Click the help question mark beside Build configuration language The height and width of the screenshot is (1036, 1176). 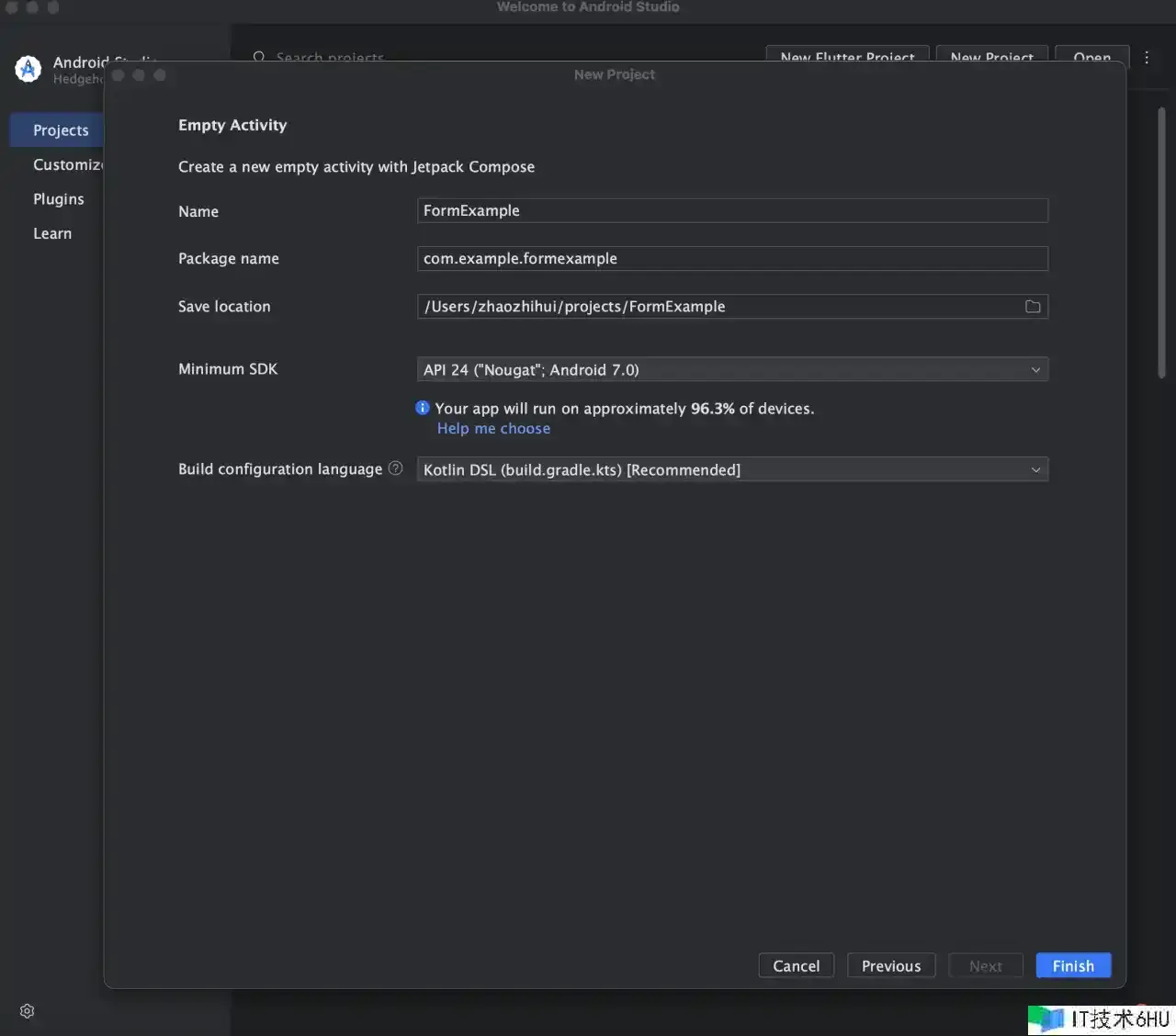pyautogui.click(x=396, y=468)
